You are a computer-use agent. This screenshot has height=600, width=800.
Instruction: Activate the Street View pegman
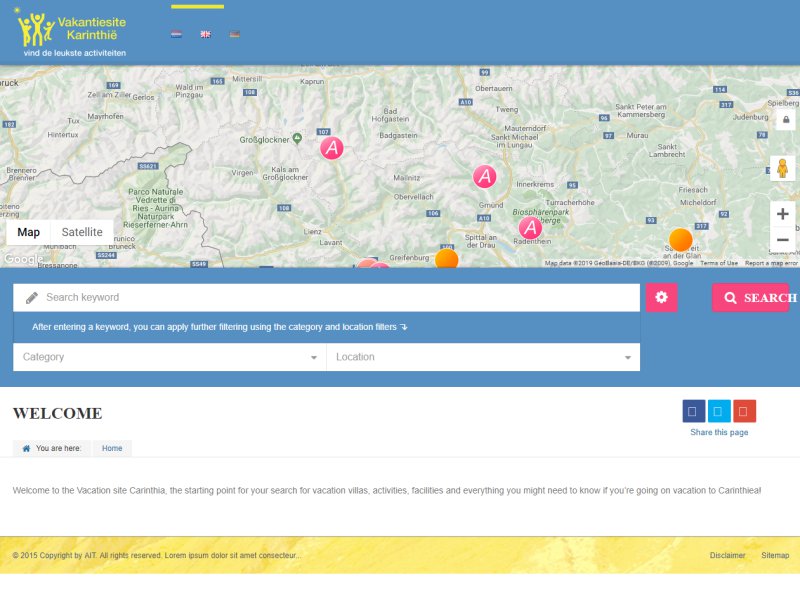[x=782, y=168]
